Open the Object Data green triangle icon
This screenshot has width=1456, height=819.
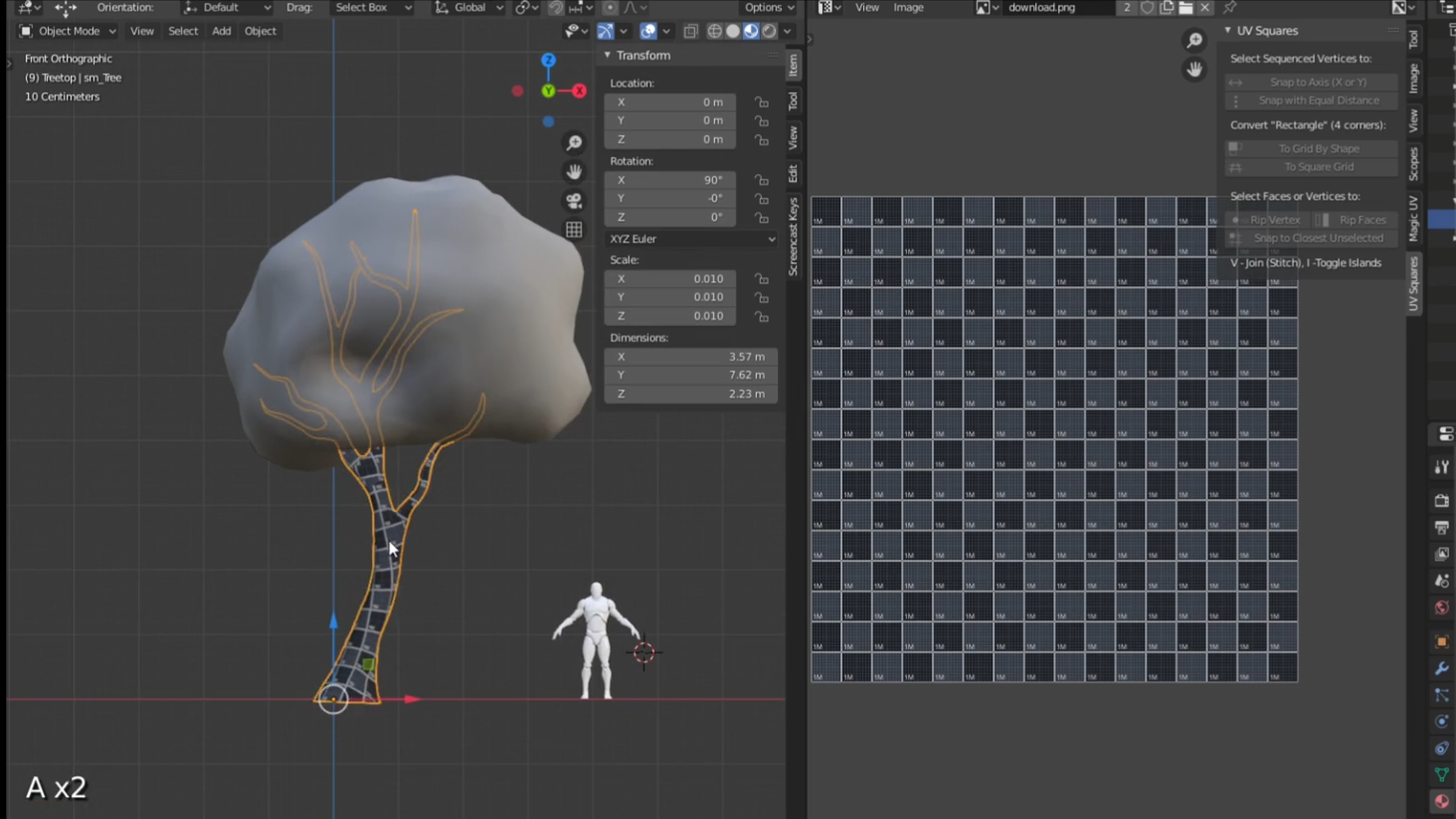click(1442, 774)
